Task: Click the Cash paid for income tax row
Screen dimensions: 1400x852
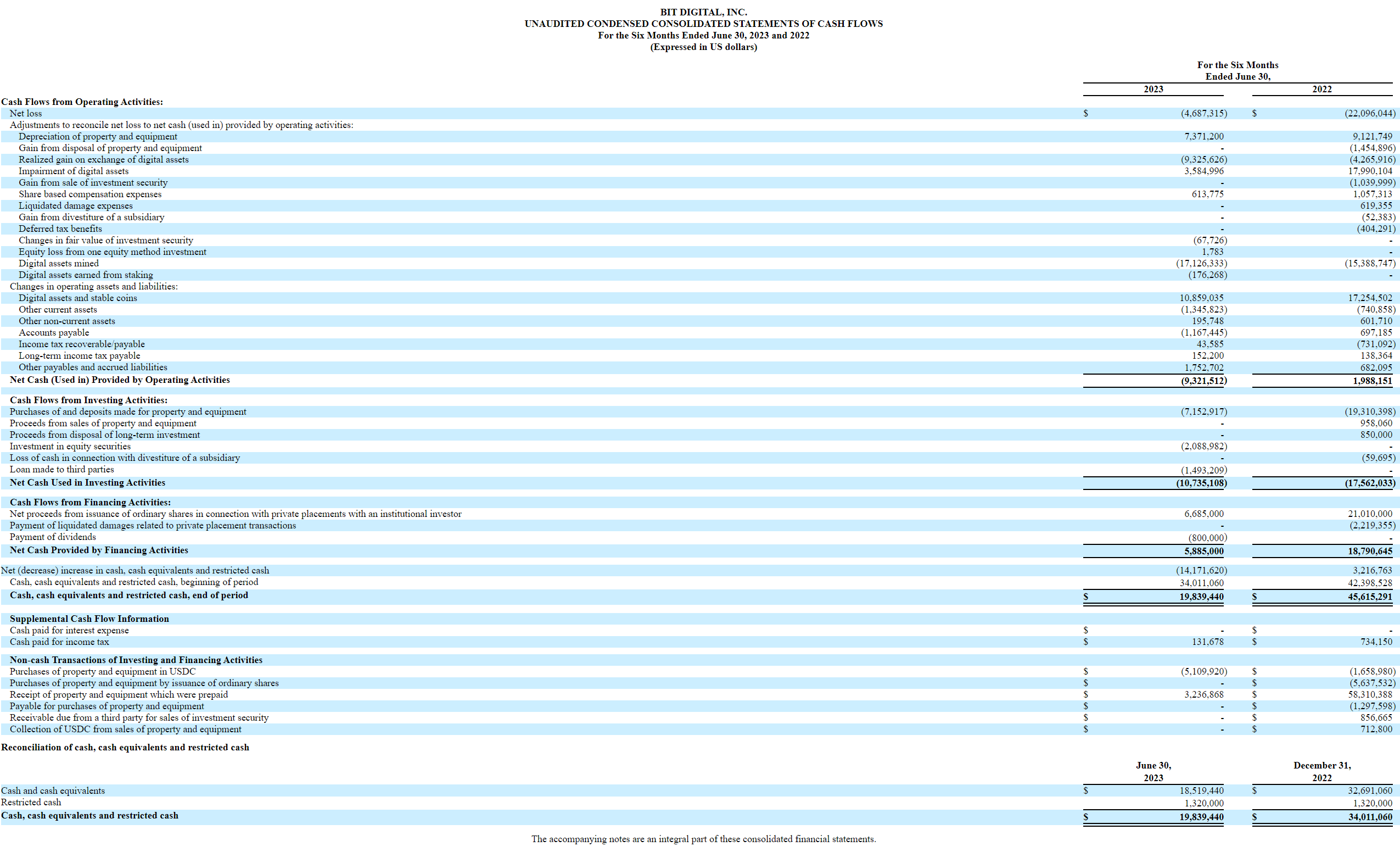Action: (59, 642)
